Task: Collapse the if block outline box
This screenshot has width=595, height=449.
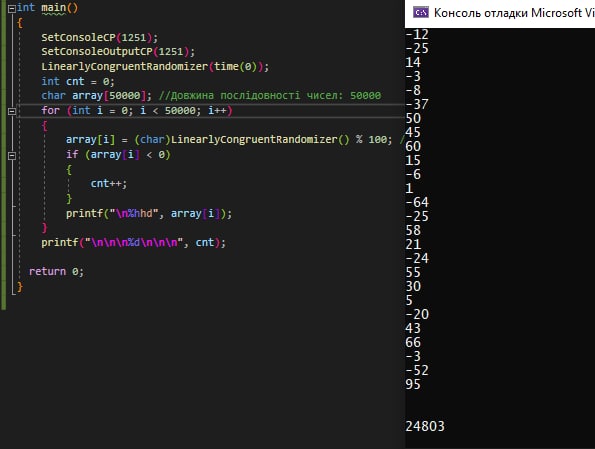Action: click(12, 155)
